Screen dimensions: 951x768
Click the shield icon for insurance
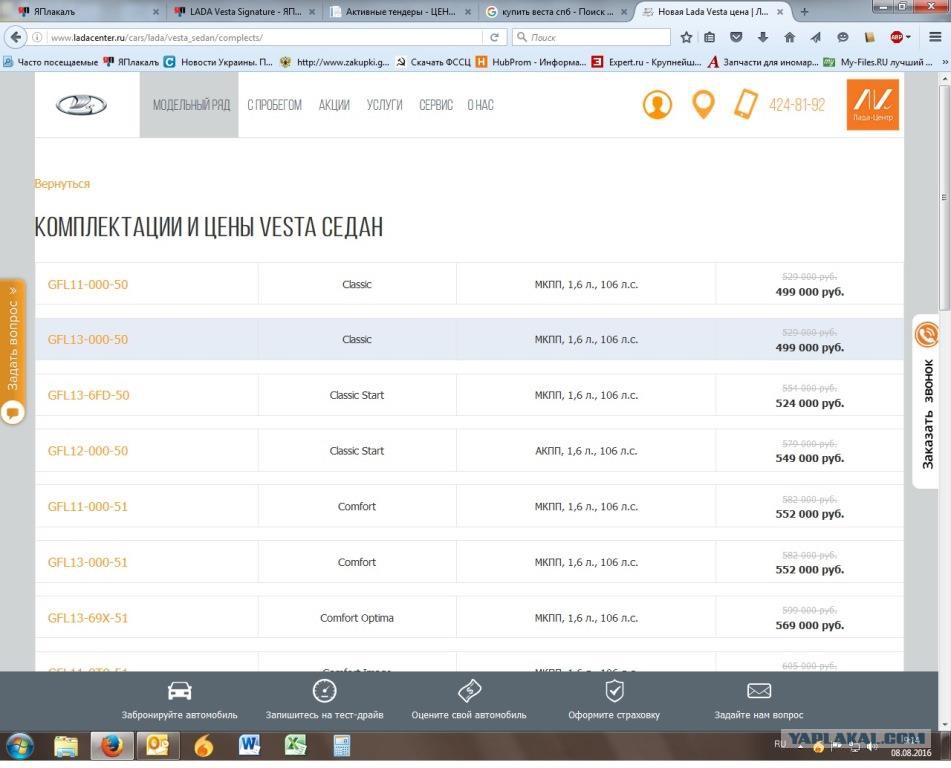pos(614,690)
